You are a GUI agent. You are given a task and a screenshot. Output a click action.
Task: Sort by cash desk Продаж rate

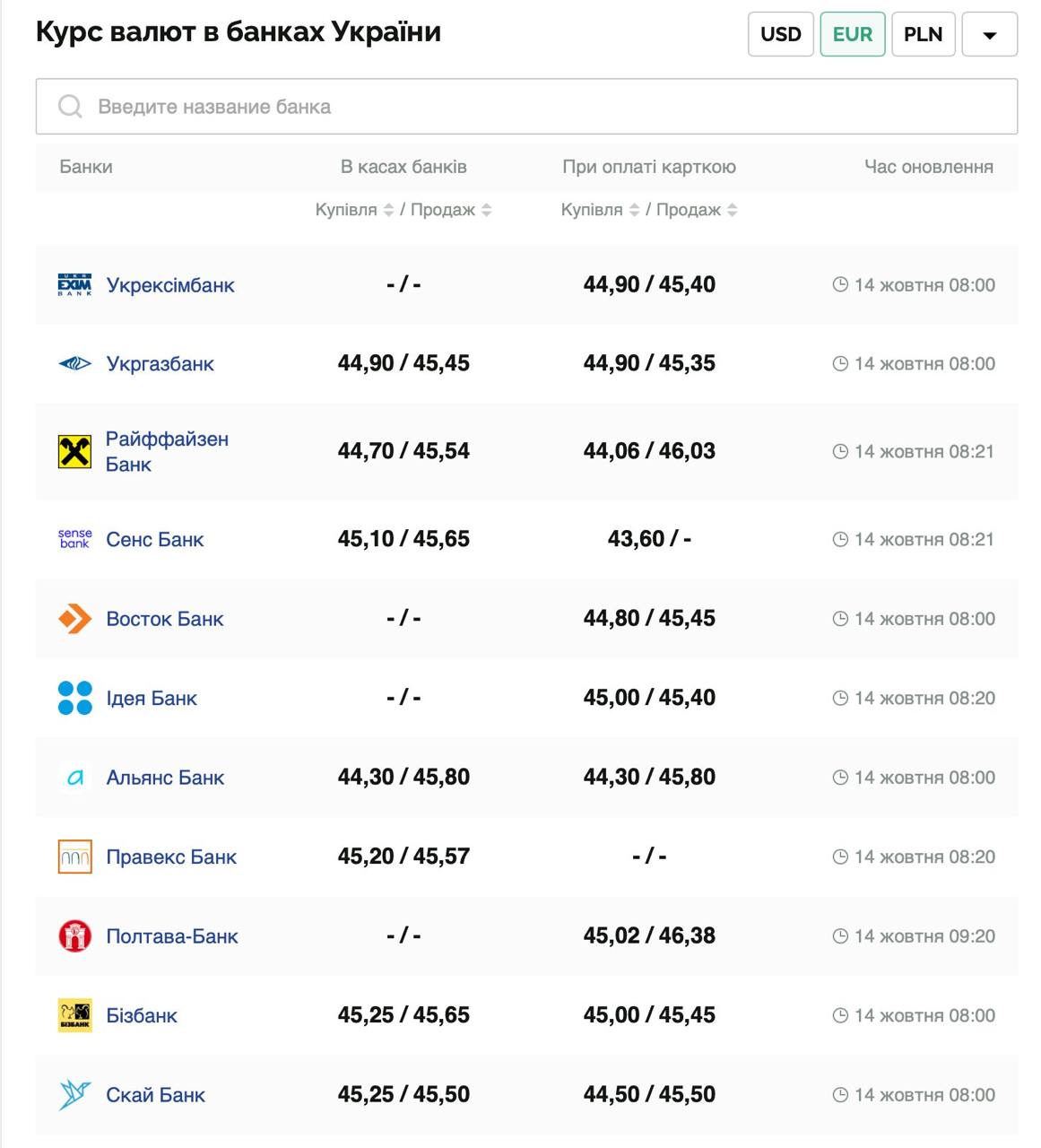pos(486,210)
